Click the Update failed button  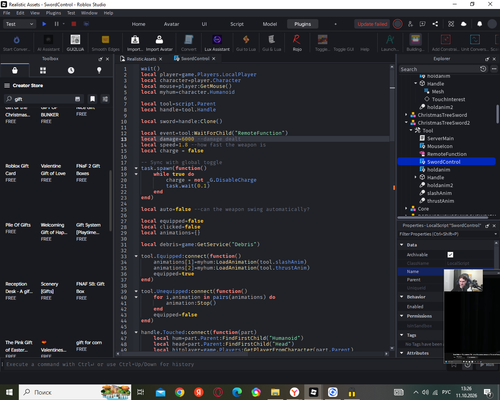[x=372, y=24]
